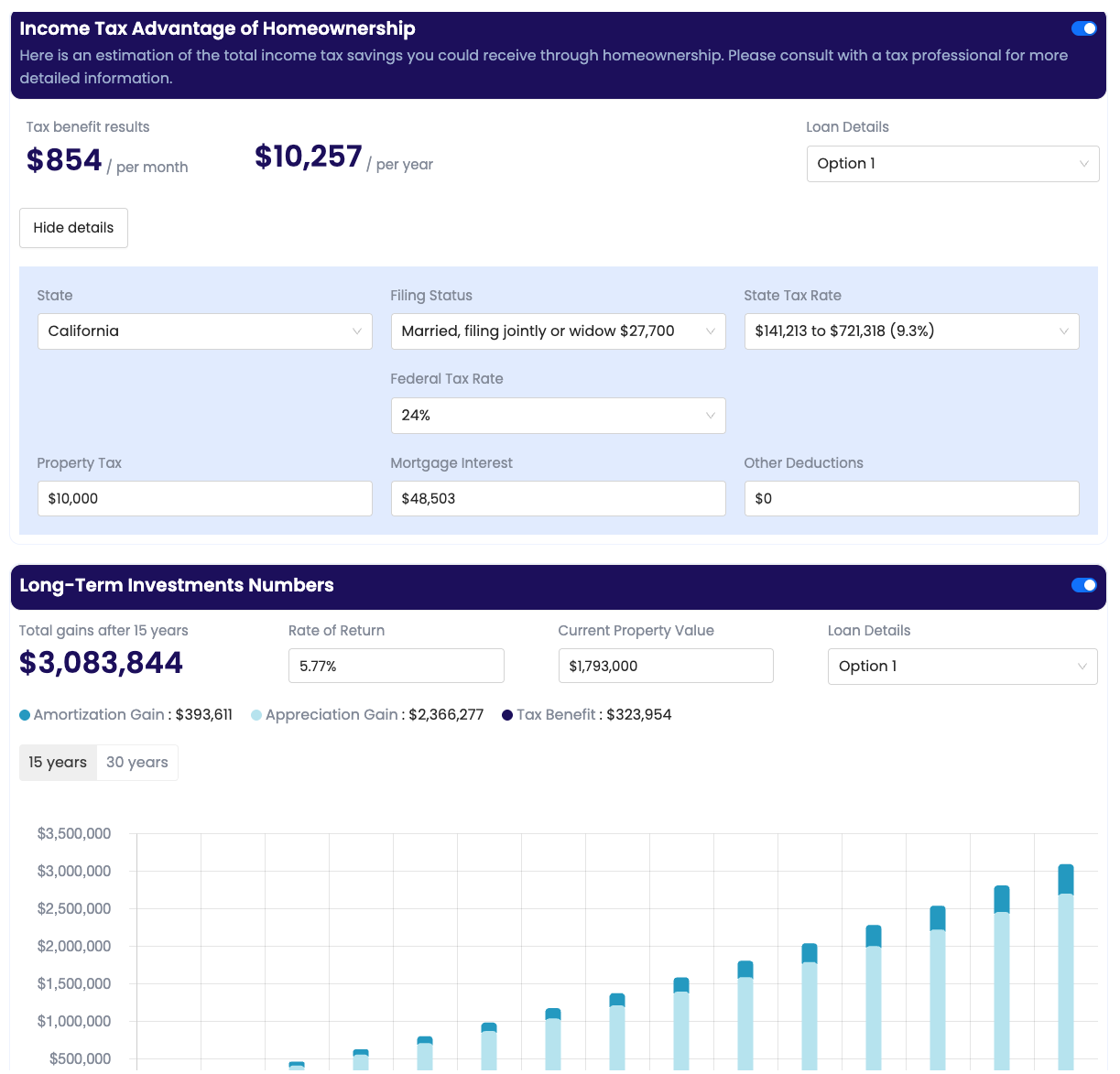
Task: Toggle off Long-Term Investments Numbers switch
Action: (1083, 585)
